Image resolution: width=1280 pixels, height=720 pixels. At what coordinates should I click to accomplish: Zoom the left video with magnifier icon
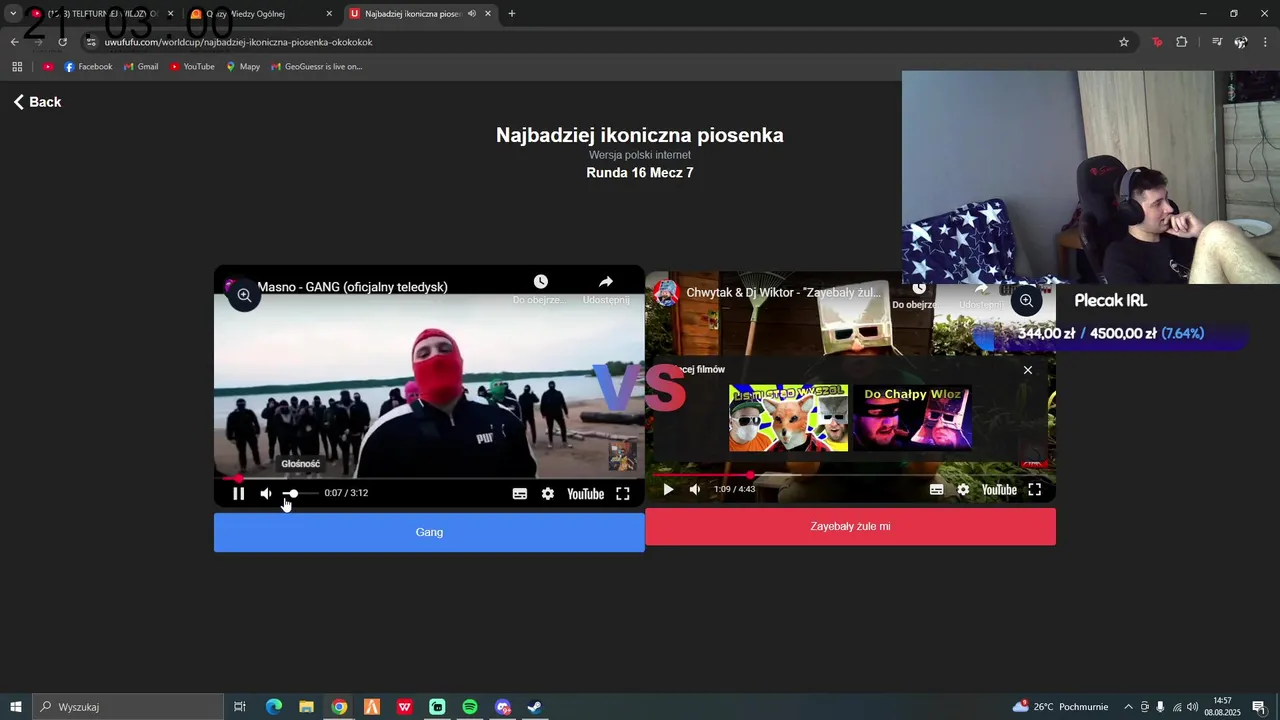coord(244,295)
